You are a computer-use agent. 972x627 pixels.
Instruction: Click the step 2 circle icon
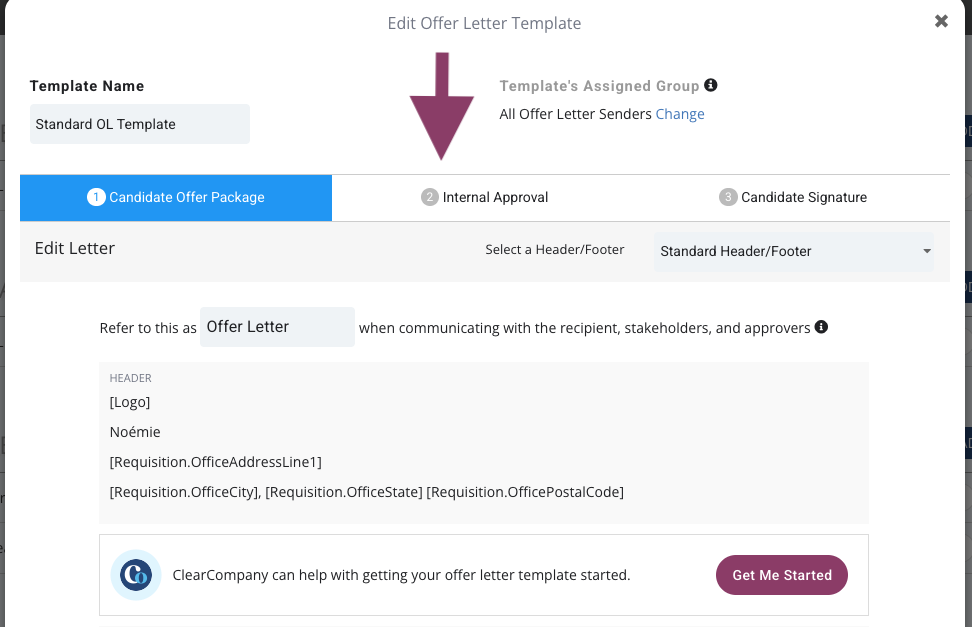(x=430, y=197)
